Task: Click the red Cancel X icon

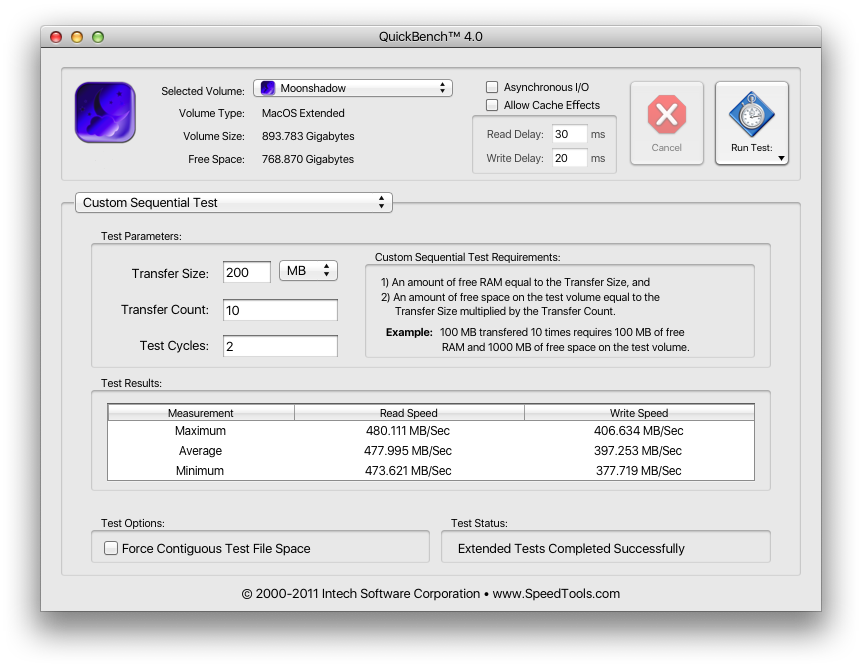Action: click(666, 115)
